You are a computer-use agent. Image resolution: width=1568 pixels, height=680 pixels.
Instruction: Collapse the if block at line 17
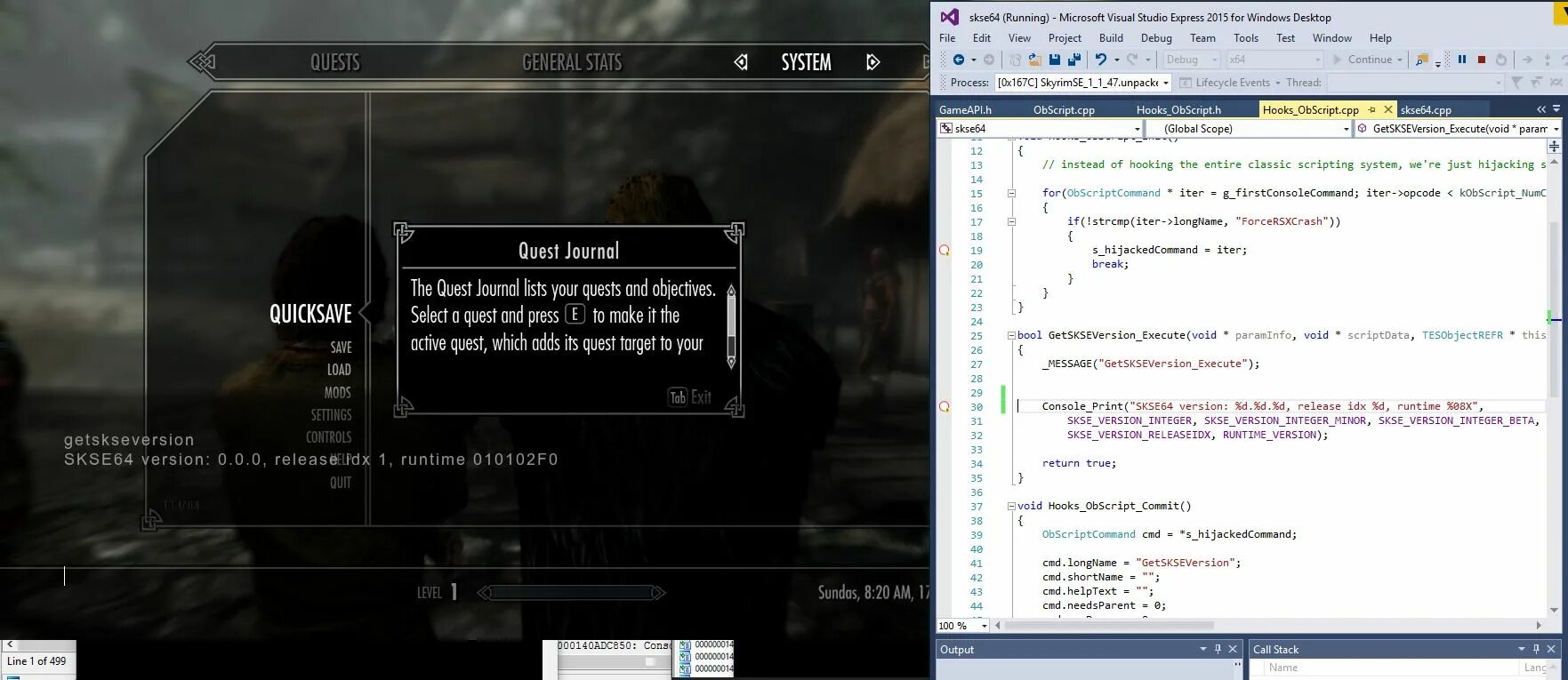tap(1011, 221)
